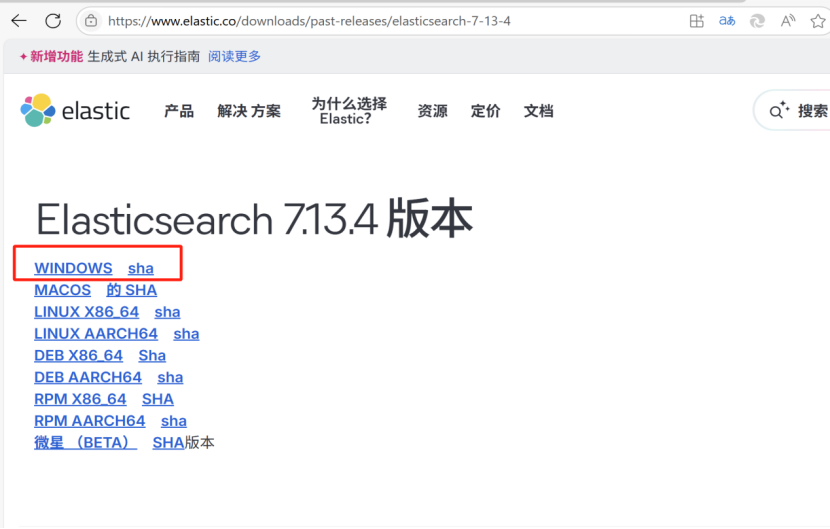This screenshot has height=529, width=830.
Task: Open the 的 SHA link for MACOS
Action: [131, 290]
